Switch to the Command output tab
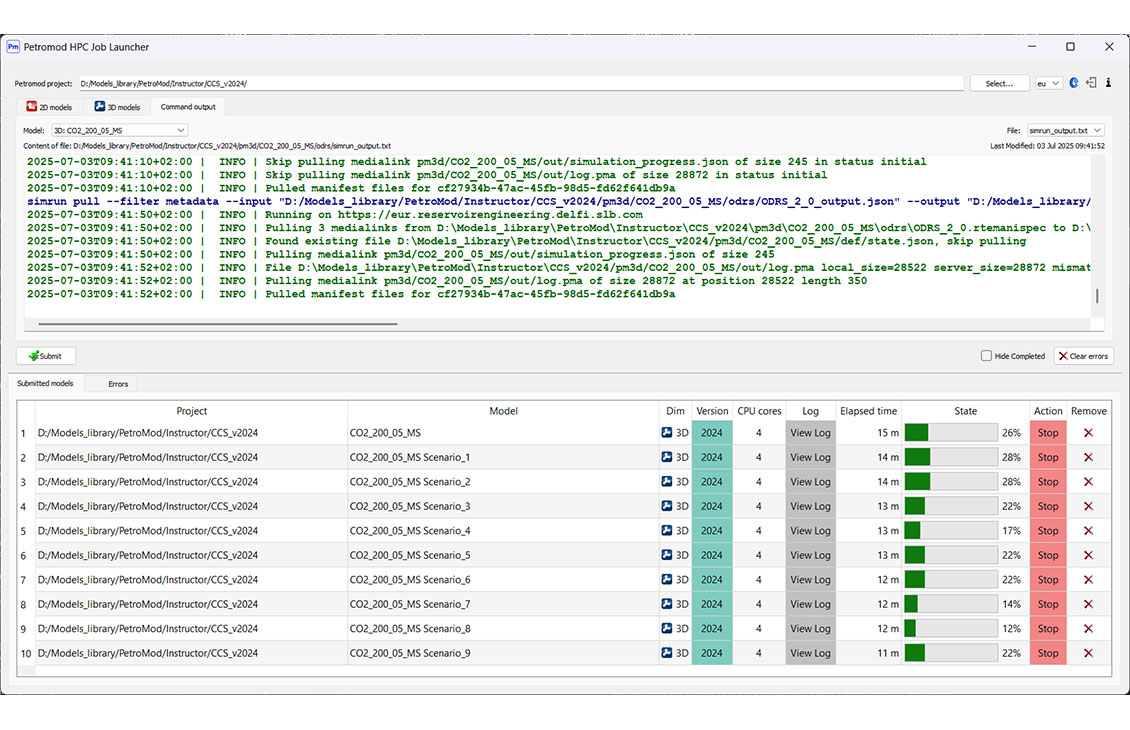The image size is (1130, 730). 189,106
